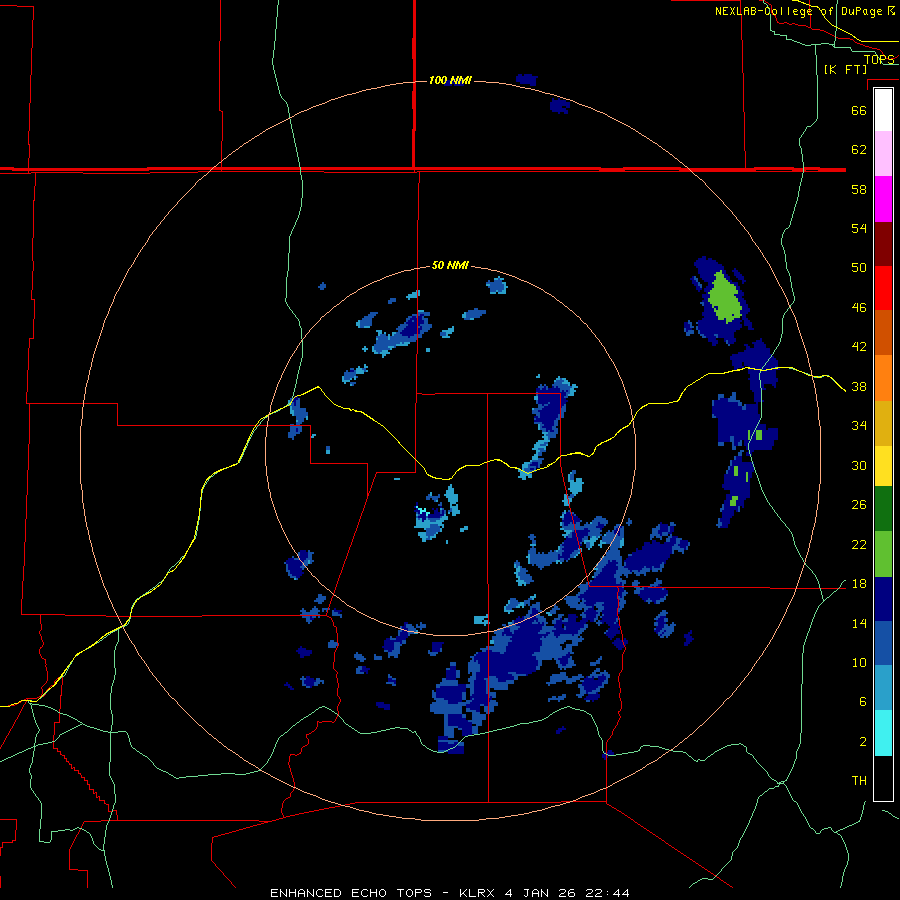Click the dark green 30 kft swatch
The height and width of the screenshot is (900, 900).
[x=883, y=509]
